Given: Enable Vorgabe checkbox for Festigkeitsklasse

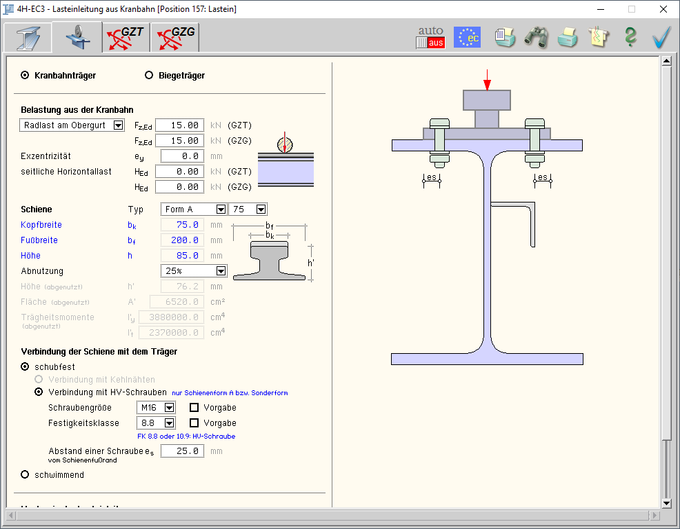Looking at the screenshot, I should click(195, 423).
